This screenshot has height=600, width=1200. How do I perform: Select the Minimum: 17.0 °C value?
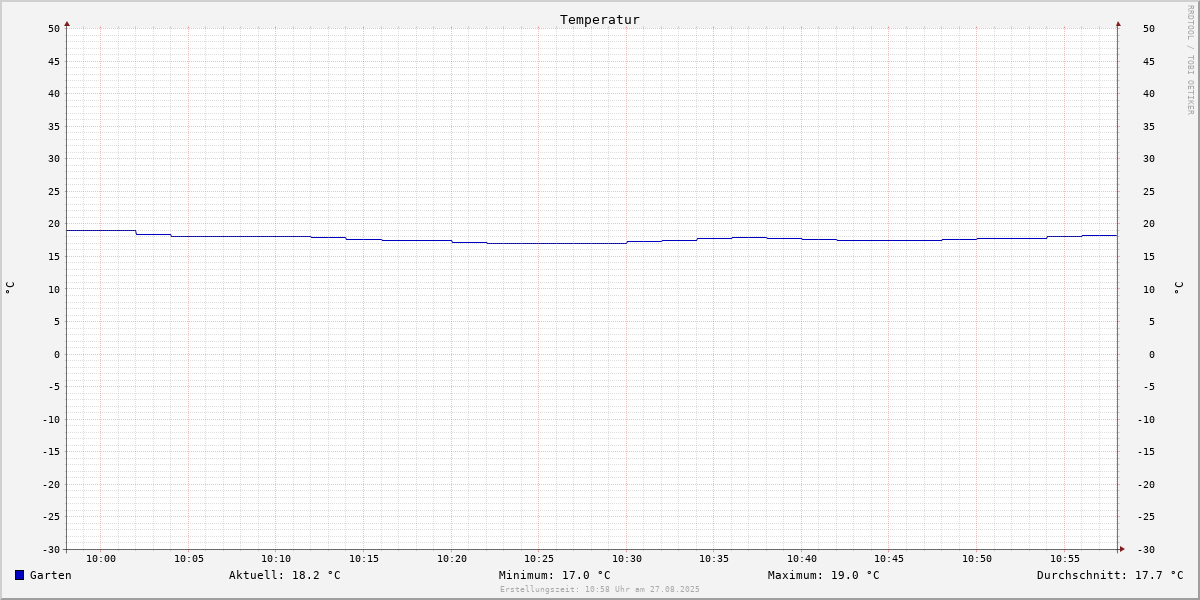point(555,575)
